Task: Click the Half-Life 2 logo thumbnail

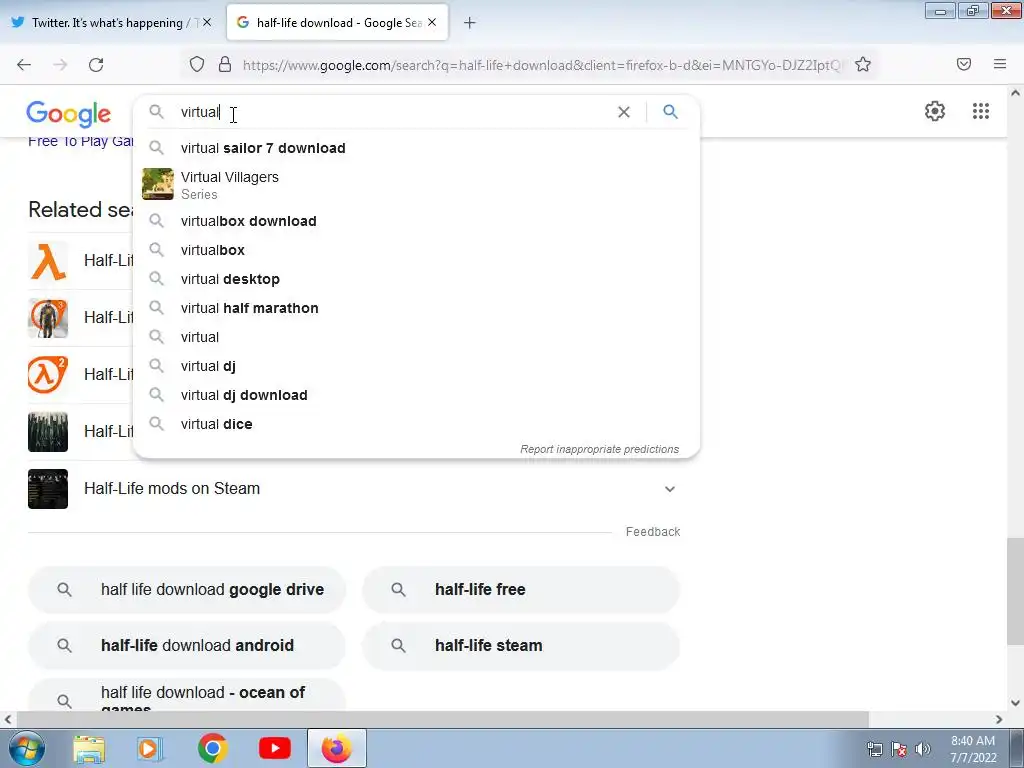Action: coord(48,375)
